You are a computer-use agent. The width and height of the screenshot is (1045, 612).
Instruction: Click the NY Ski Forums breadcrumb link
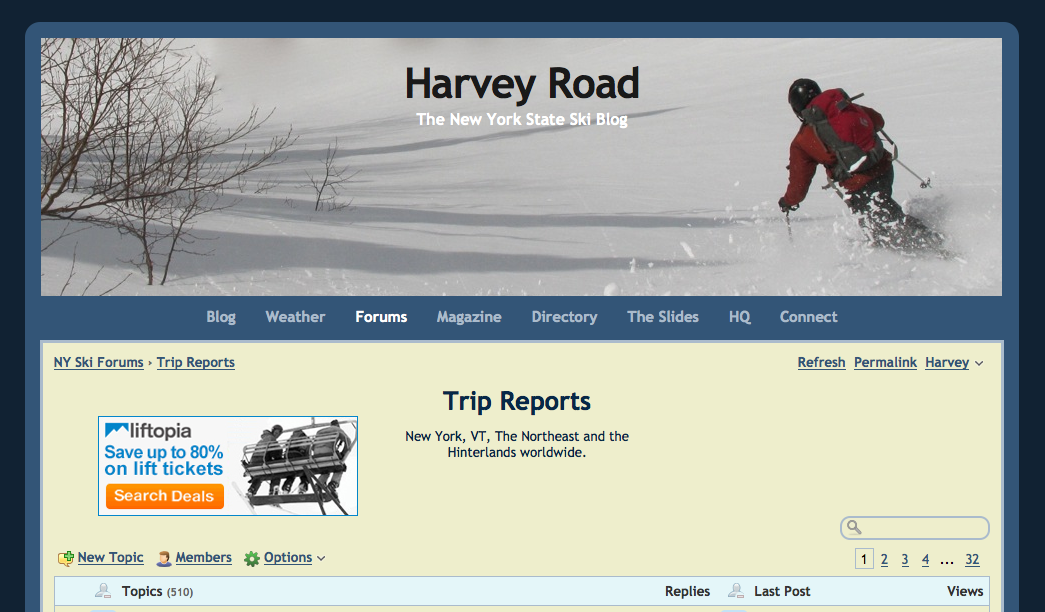tap(99, 363)
